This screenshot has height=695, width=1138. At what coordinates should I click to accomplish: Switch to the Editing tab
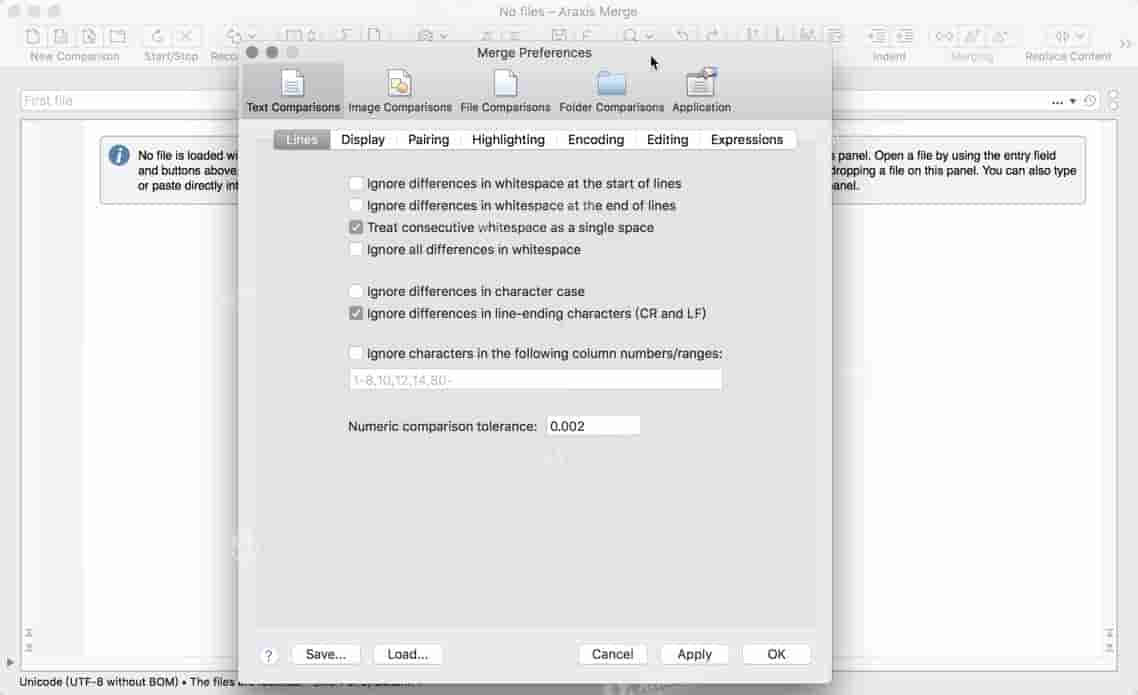(x=667, y=139)
